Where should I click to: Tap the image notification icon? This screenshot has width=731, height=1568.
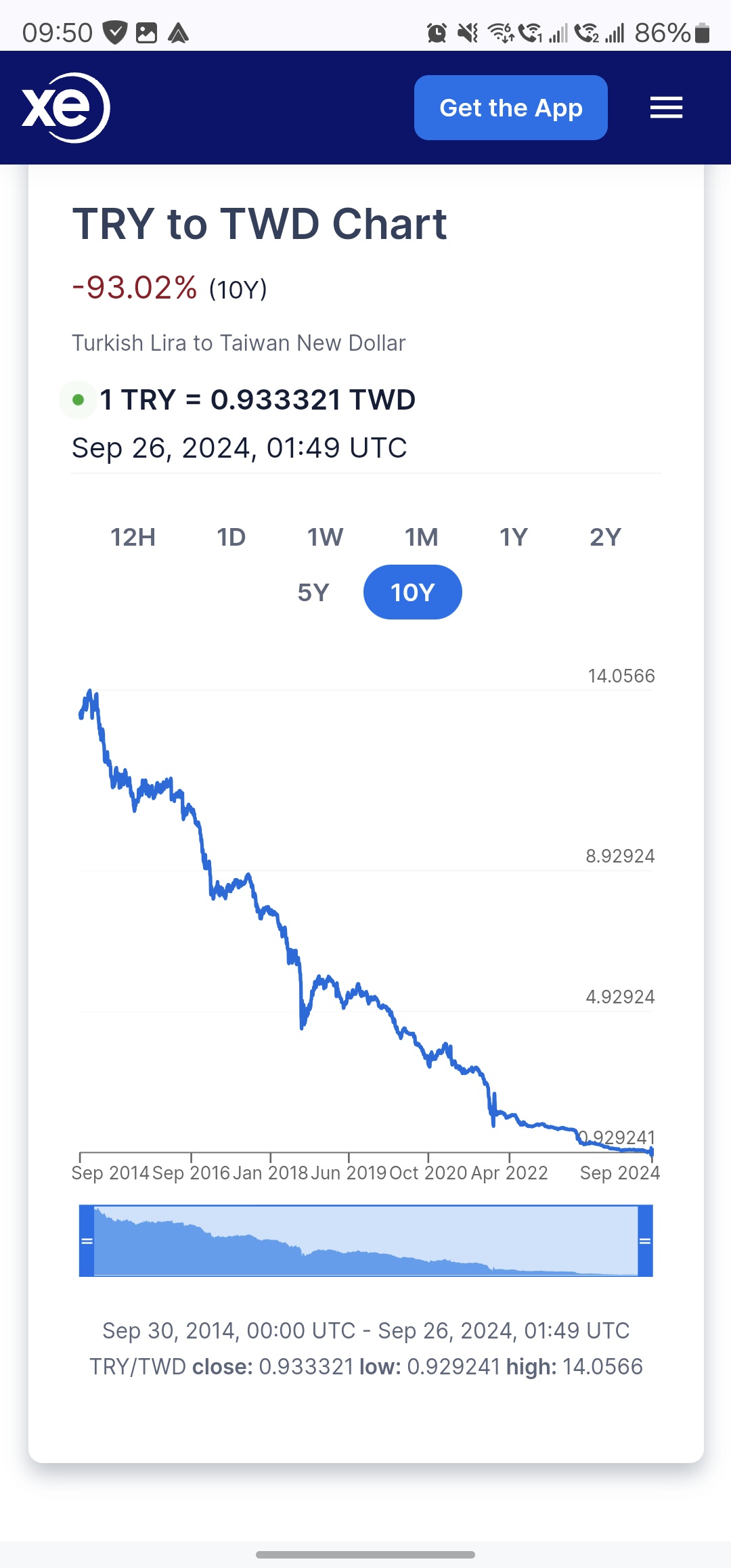coord(146,32)
